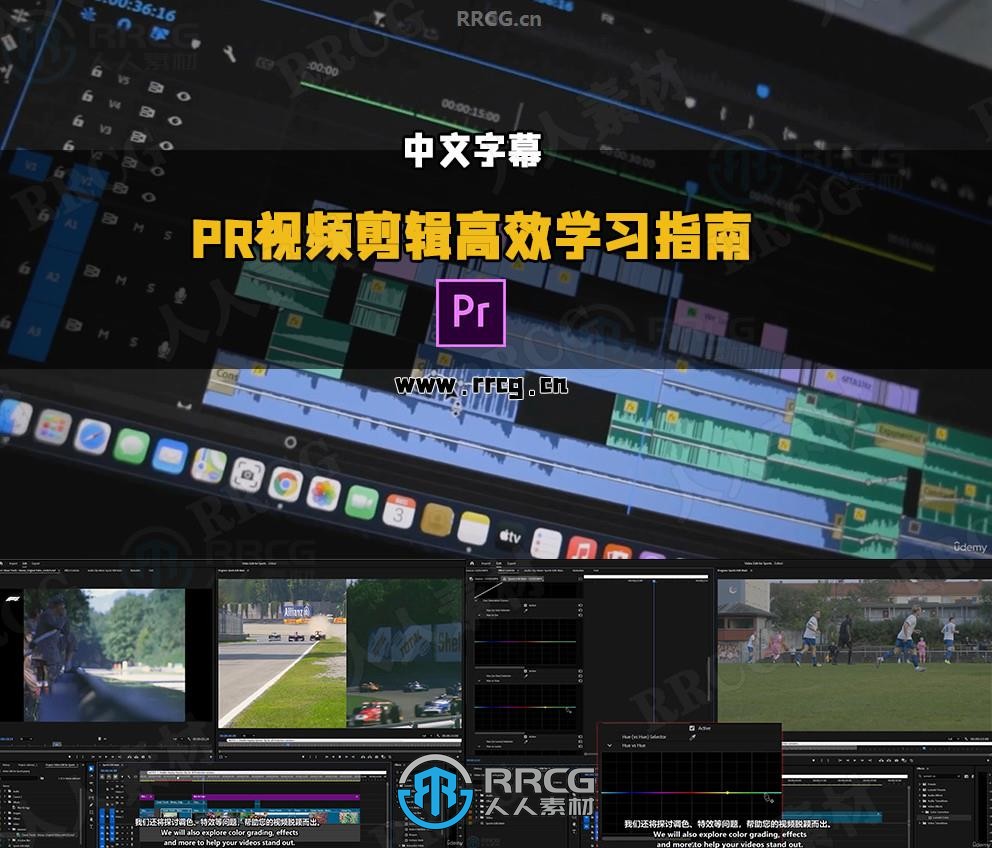
Task: Enable voice-over record mic on A3
Action: [x=164, y=349]
